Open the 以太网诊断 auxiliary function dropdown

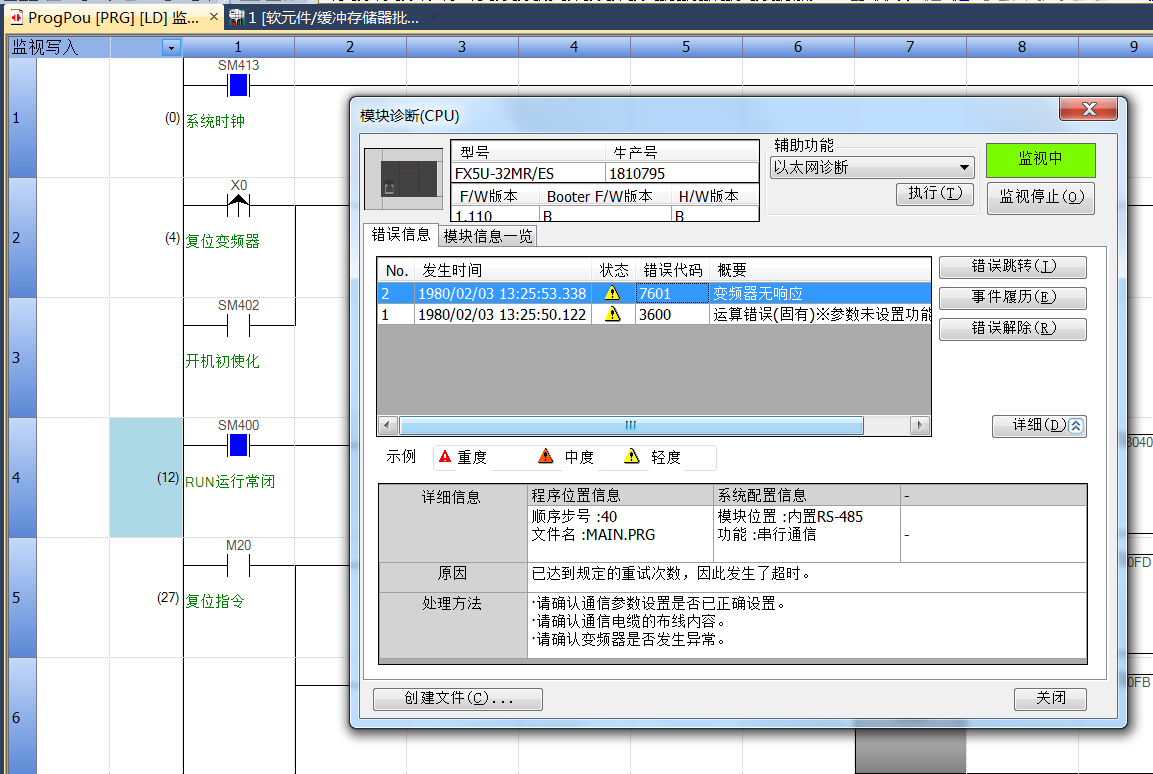click(x=964, y=168)
